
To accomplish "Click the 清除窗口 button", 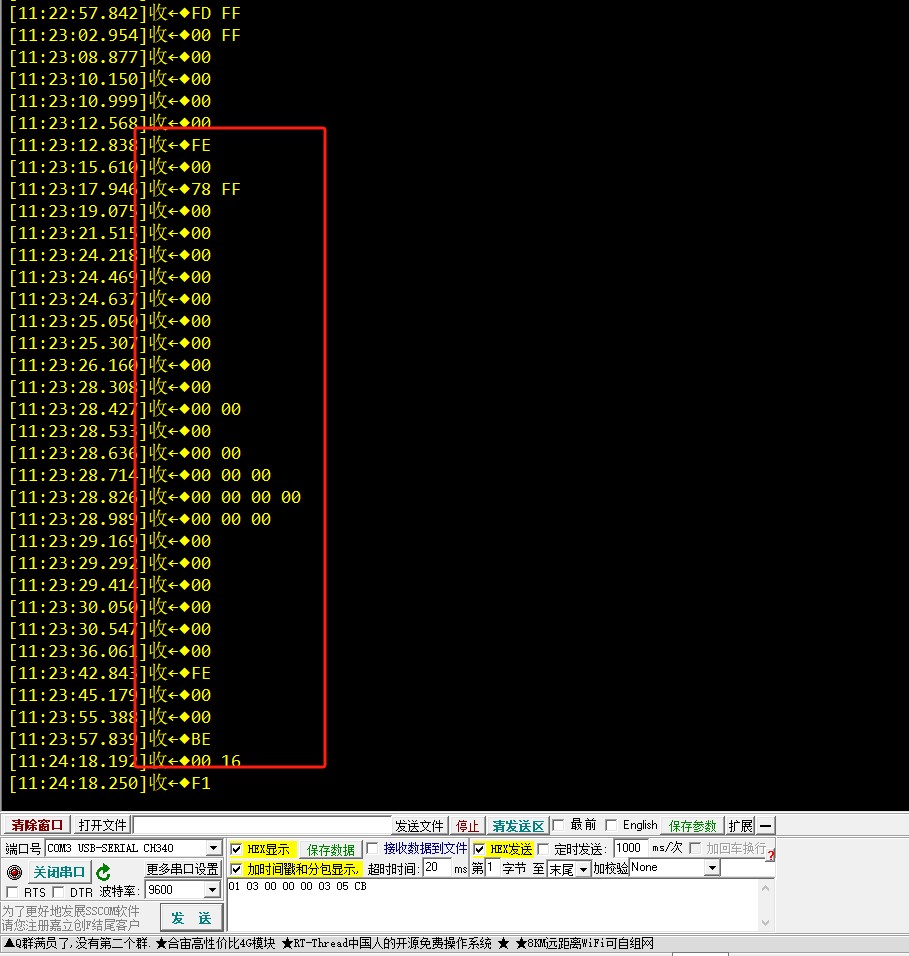I will click(x=37, y=826).
